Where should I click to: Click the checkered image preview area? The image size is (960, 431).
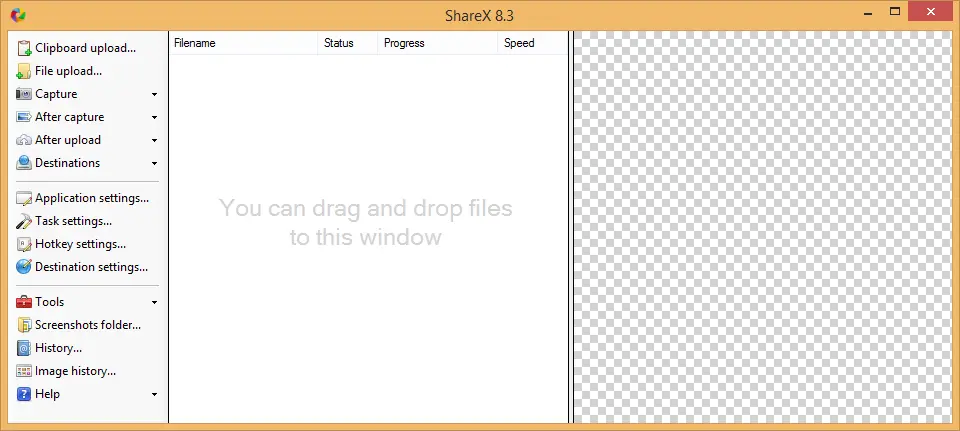click(x=763, y=227)
